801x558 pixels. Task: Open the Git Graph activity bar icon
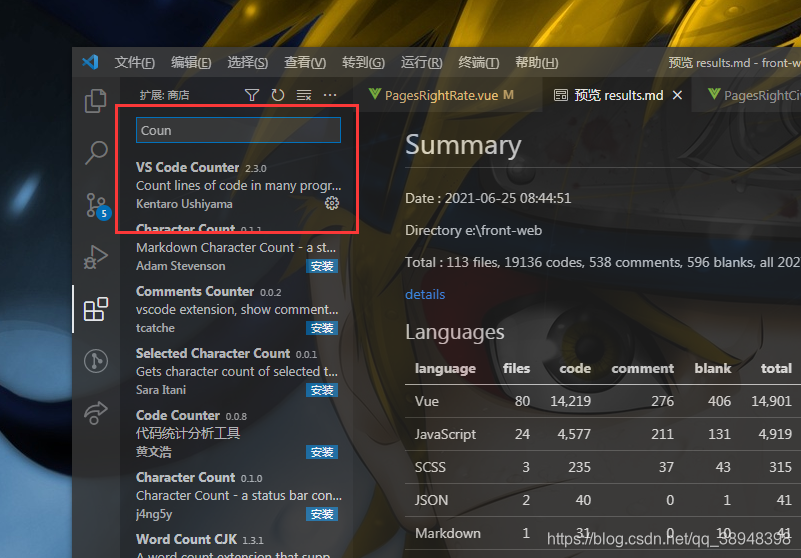96,361
